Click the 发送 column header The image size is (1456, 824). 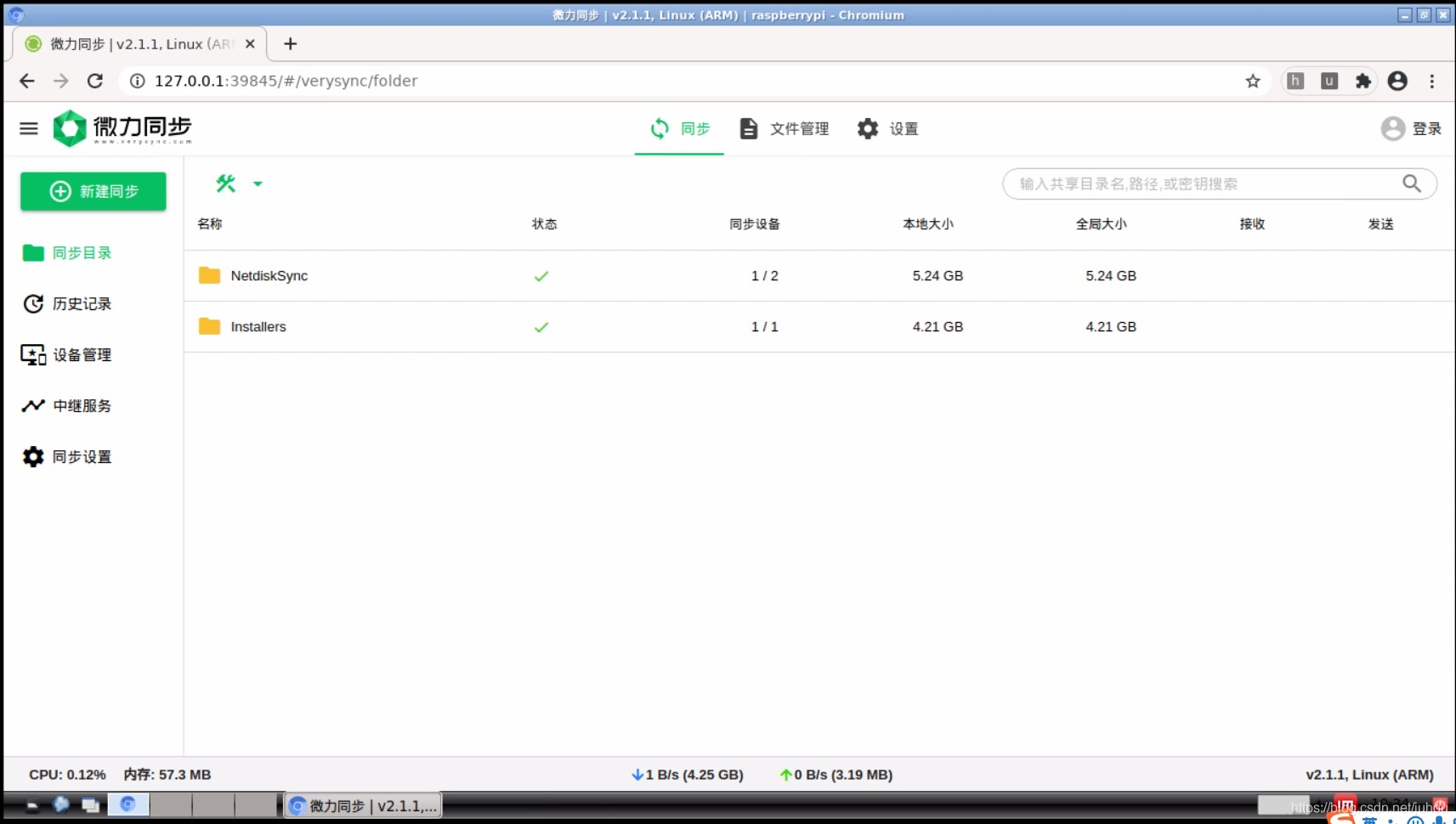pyautogui.click(x=1381, y=224)
